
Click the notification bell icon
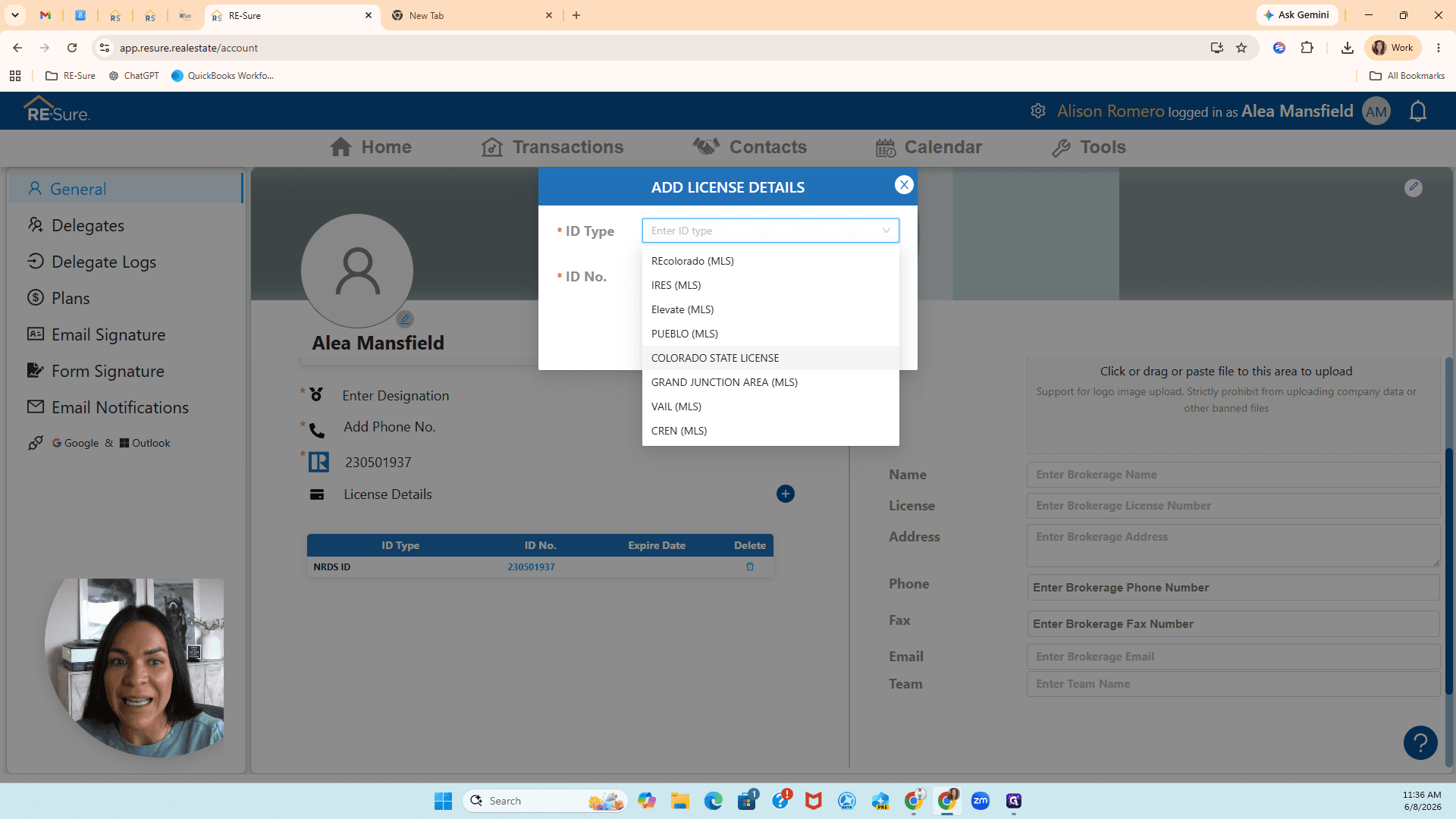pos(1417,111)
